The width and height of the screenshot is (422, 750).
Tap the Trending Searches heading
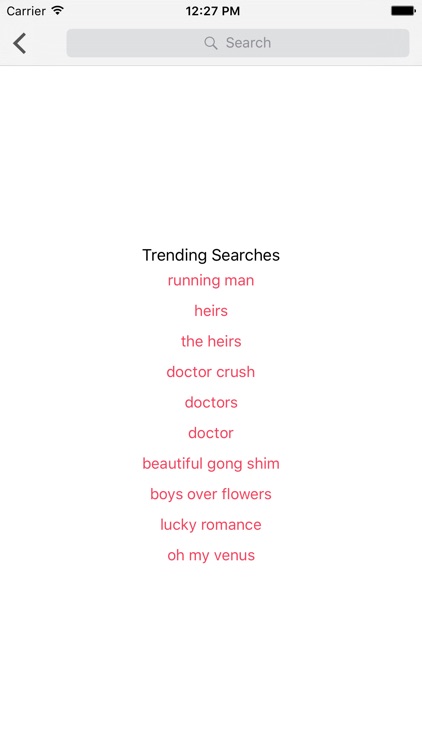(211, 255)
